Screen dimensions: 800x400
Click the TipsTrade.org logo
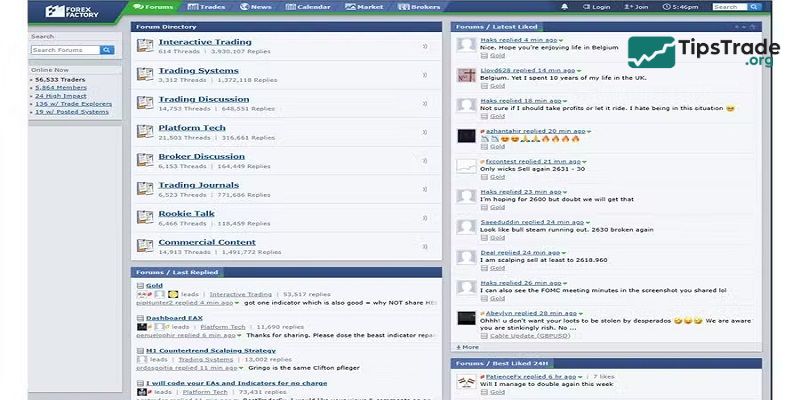tap(703, 52)
